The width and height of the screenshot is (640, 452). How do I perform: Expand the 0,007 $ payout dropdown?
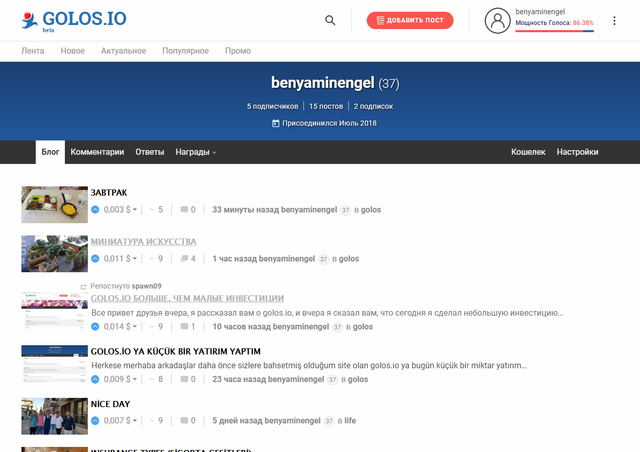click(x=120, y=421)
